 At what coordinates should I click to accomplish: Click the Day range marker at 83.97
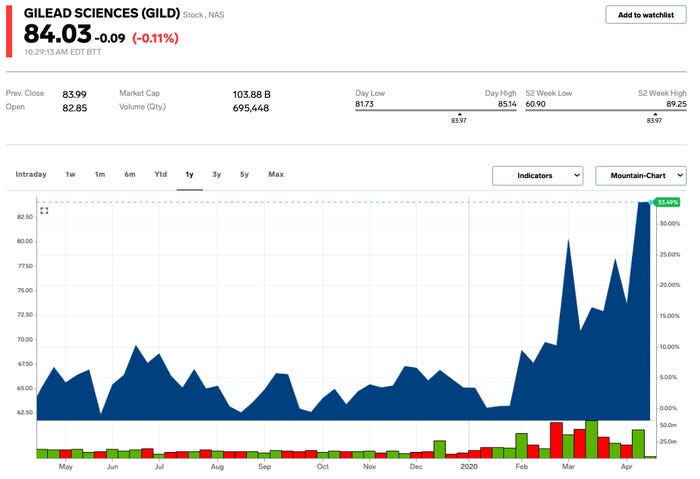point(459,118)
